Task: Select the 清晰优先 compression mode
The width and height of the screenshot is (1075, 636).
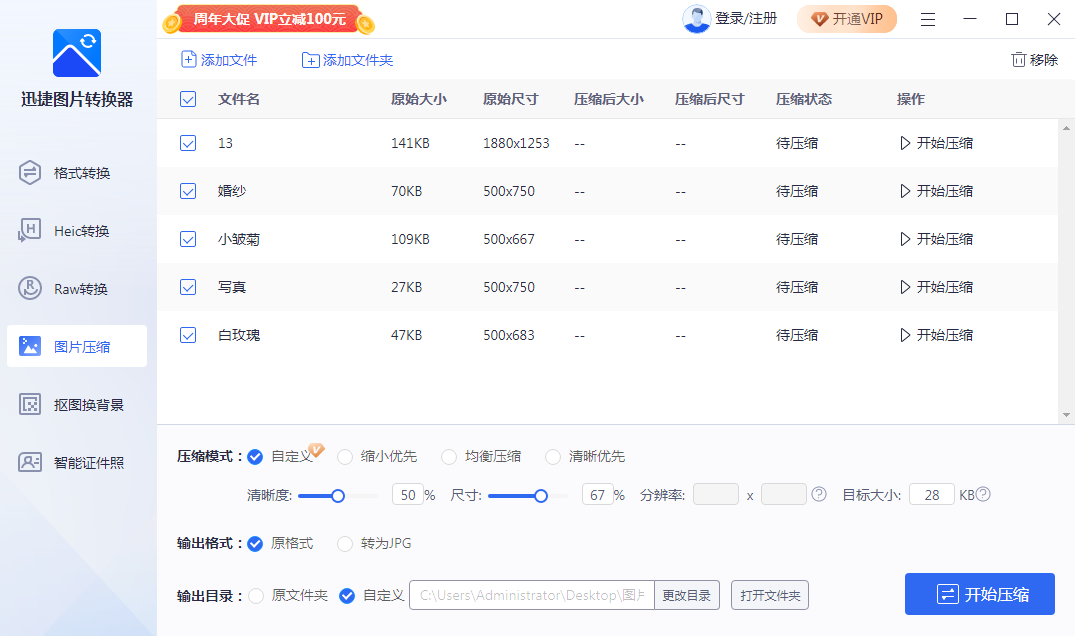Action: pos(553,456)
